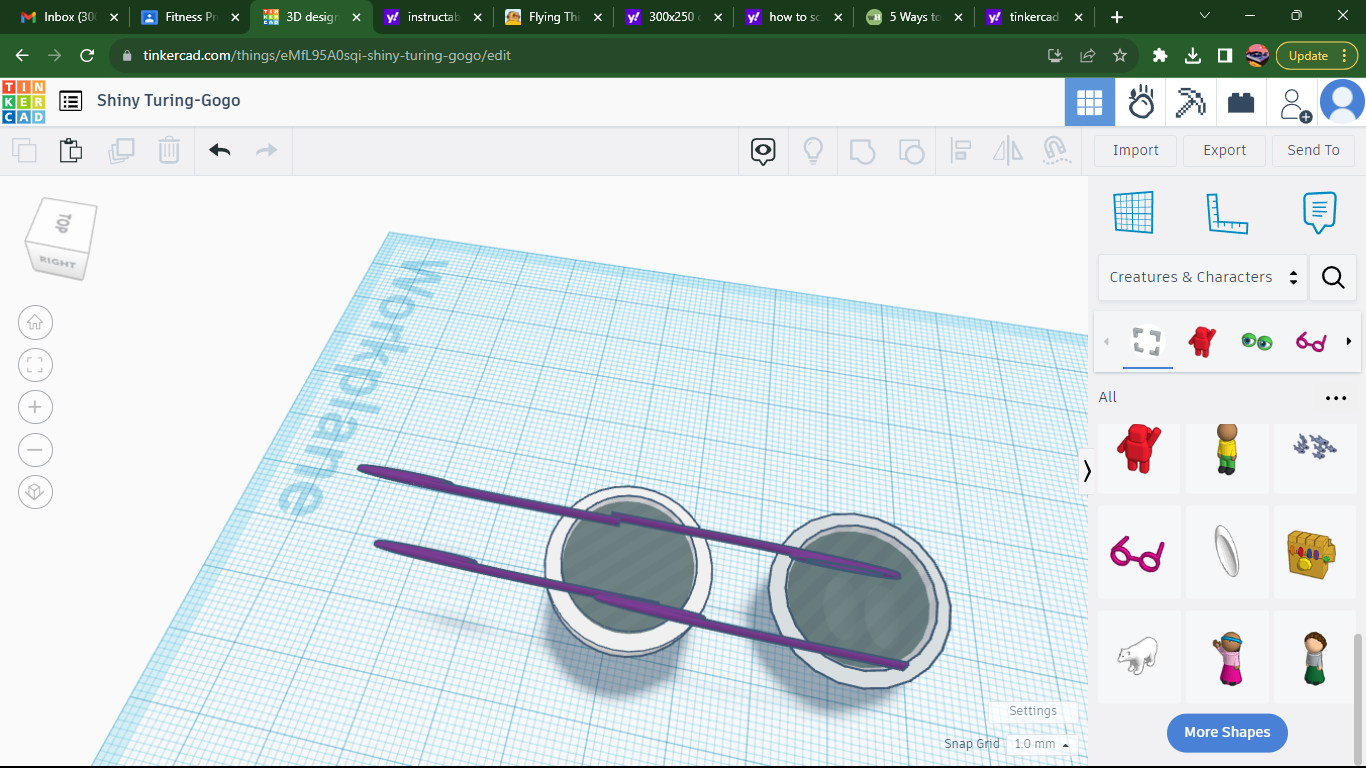Mirror the design with the Flip tool
The width and height of the screenshot is (1366, 768).
1007,150
